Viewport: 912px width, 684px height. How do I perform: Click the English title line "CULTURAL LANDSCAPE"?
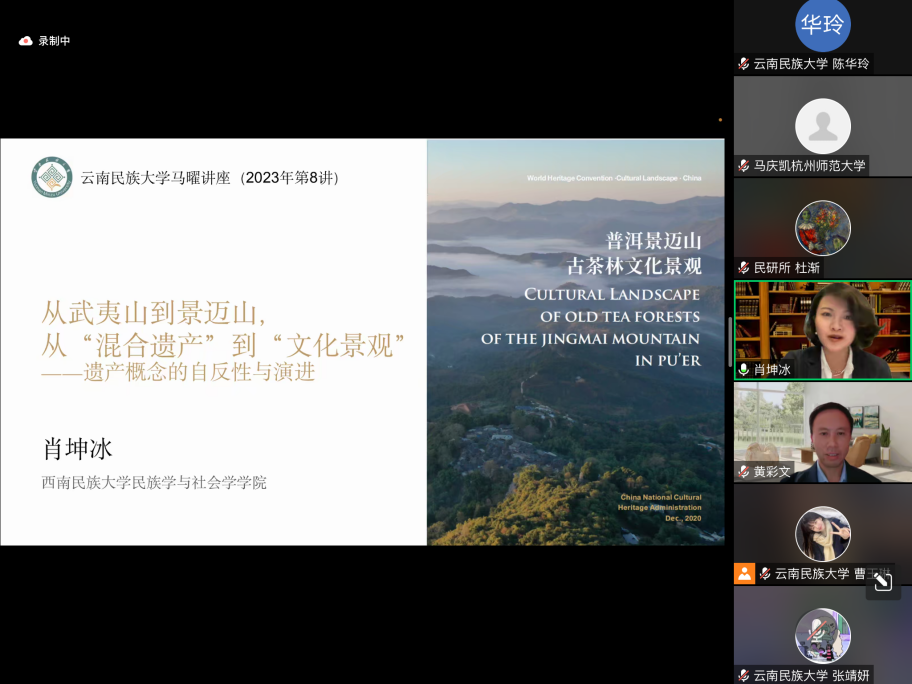tap(612, 294)
